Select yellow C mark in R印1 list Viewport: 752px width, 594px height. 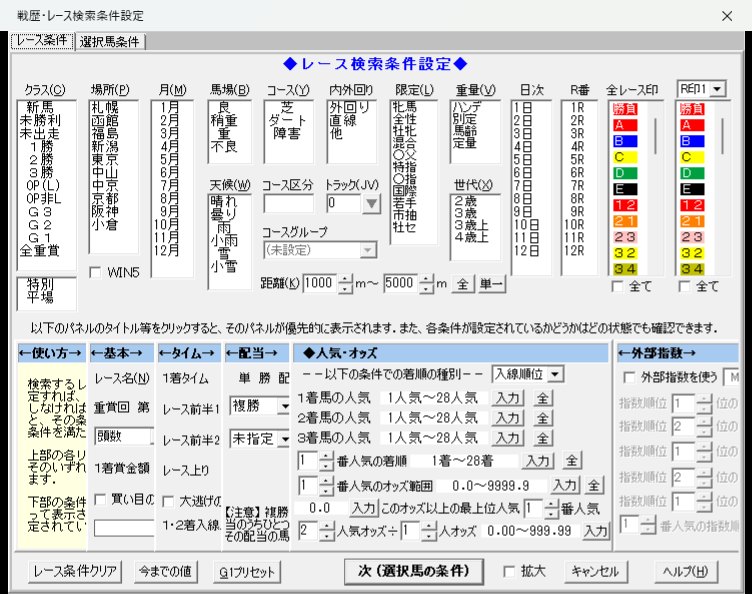pos(693,157)
